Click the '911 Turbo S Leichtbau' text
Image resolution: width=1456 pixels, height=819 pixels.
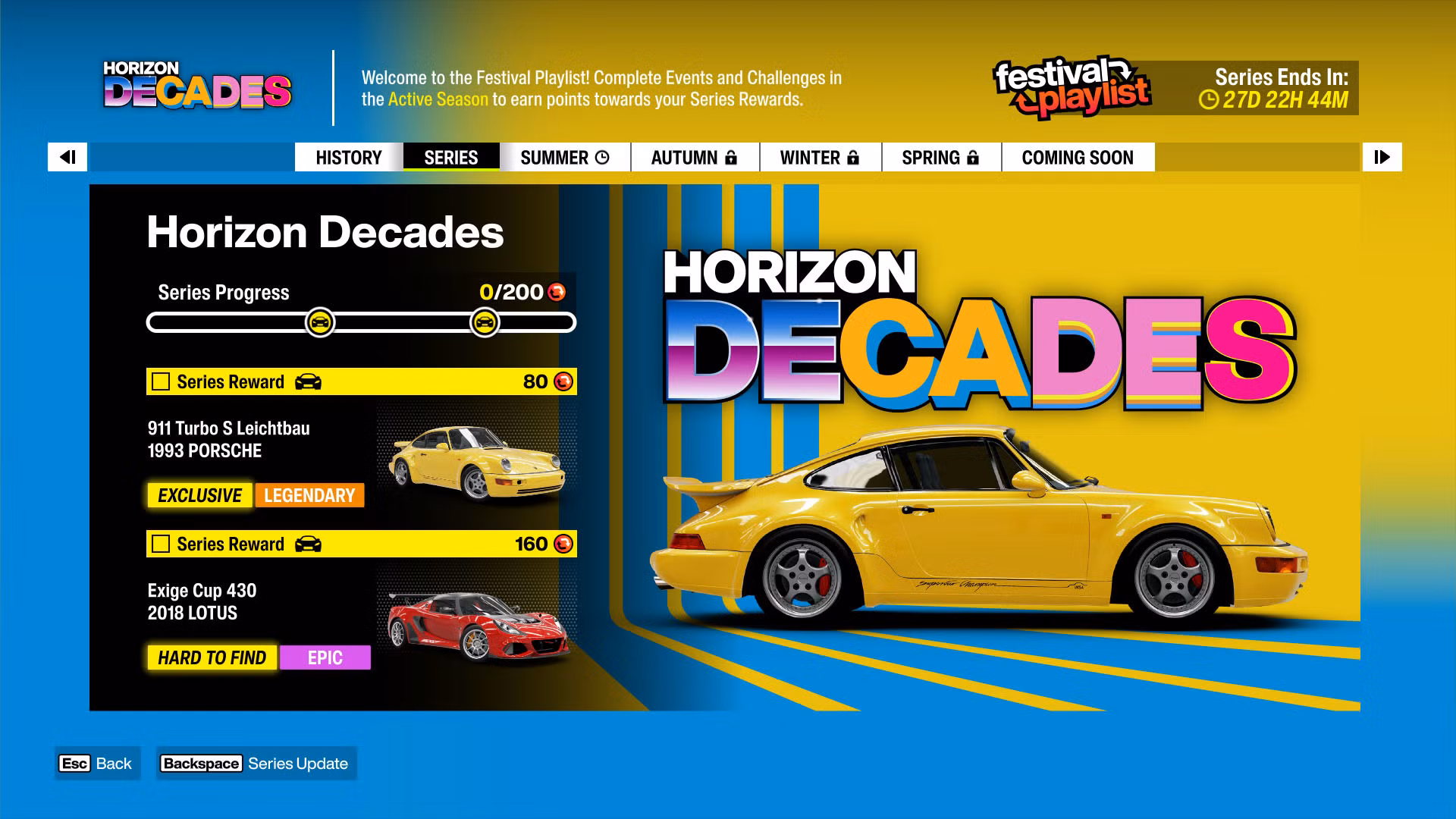[228, 428]
